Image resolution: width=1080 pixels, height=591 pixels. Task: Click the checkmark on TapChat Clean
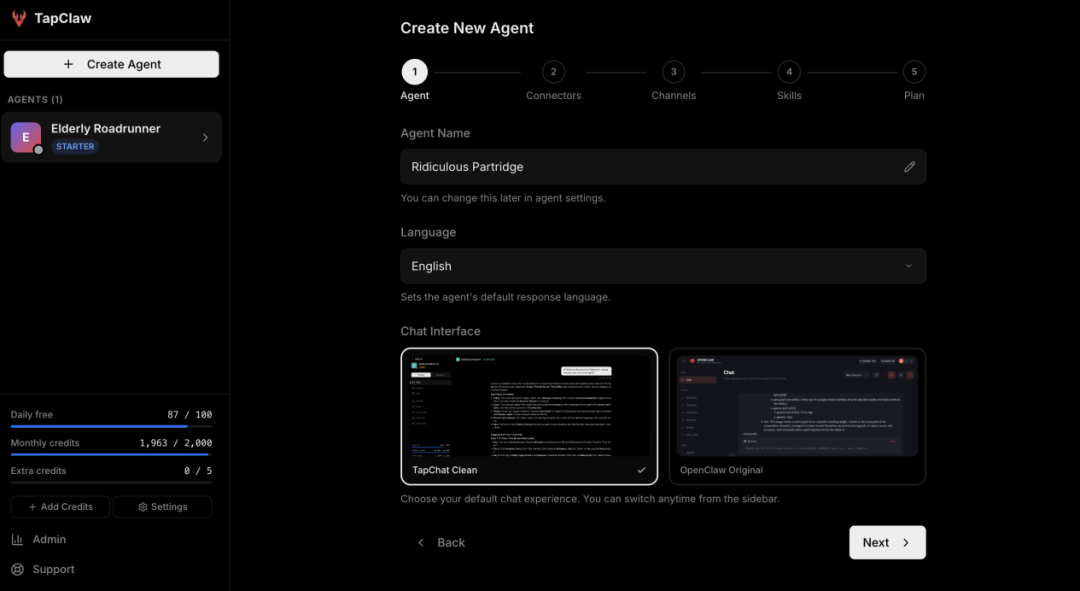pyautogui.click(x=641, y=470)
